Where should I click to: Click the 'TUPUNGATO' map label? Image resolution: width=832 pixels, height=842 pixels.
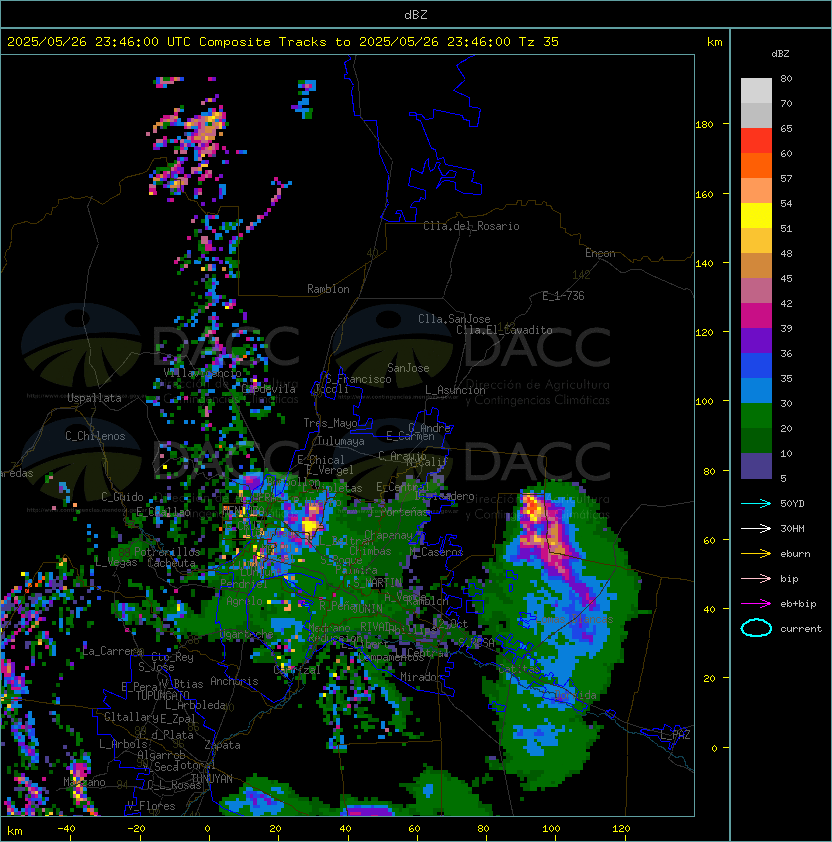pos(162,695)
